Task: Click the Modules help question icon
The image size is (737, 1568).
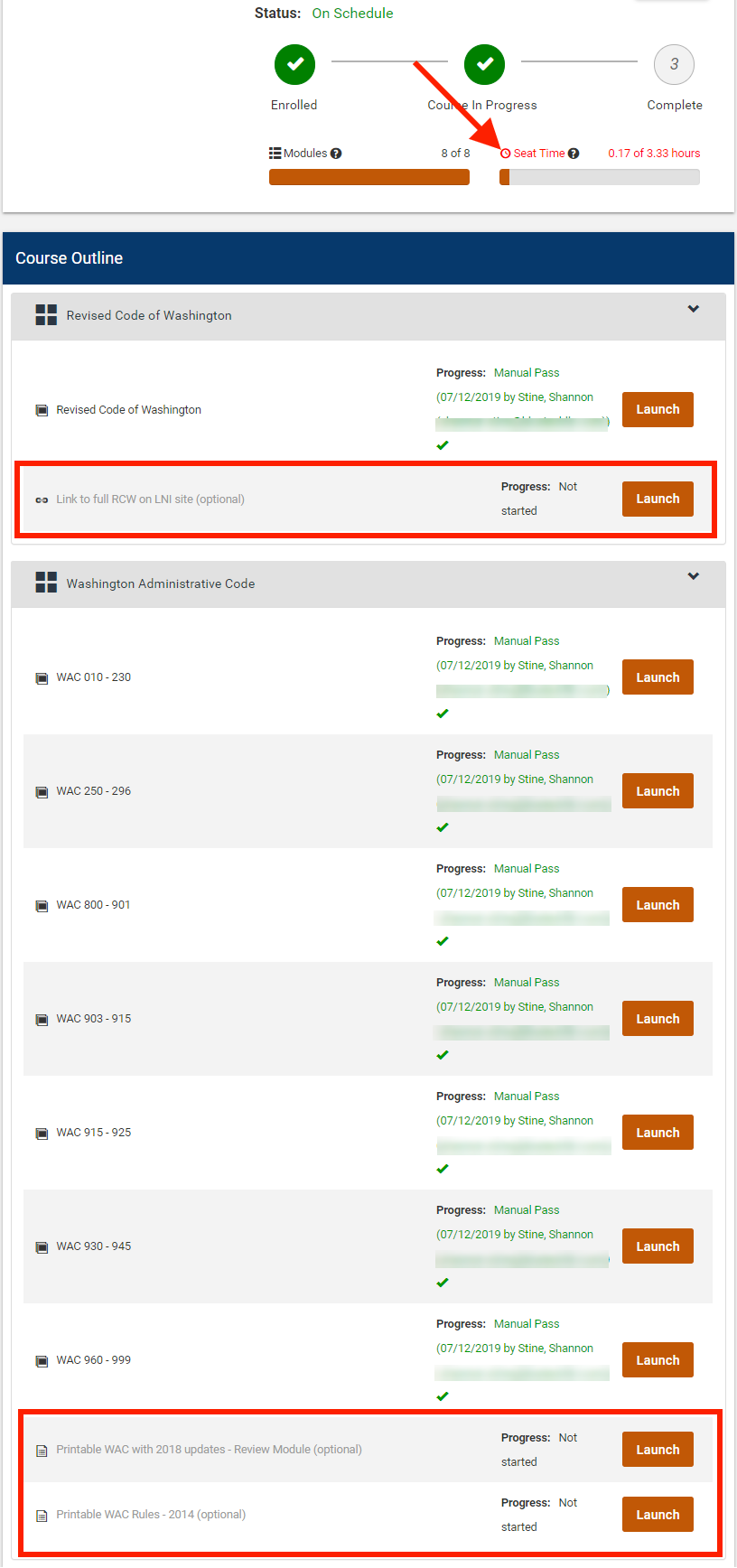Action: (x=336, y=154)
